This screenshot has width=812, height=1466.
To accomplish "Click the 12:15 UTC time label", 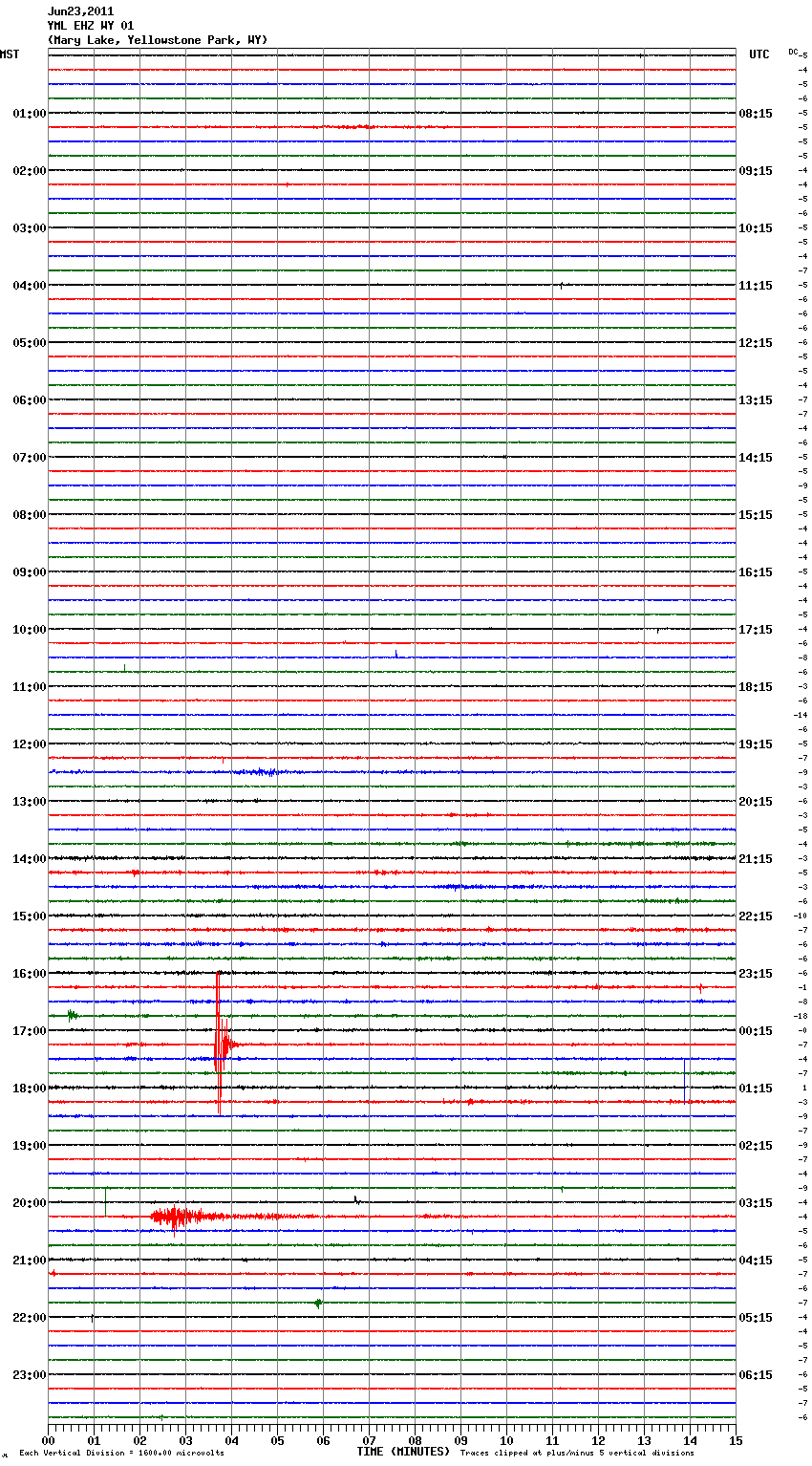I will (x=756, y=343).
